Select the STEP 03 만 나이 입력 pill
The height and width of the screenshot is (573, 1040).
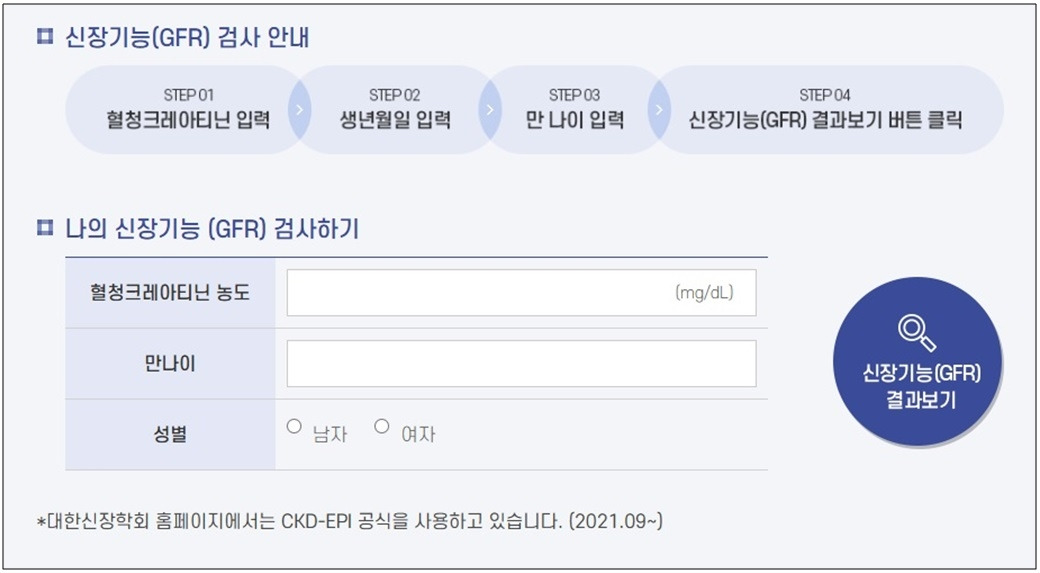point(574,109)
